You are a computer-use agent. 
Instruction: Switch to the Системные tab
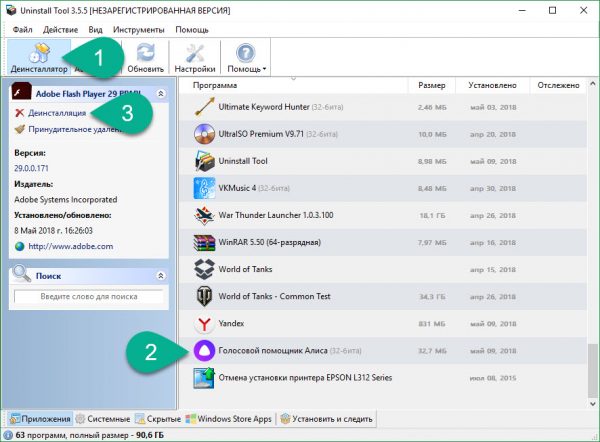tap(103, 419)
